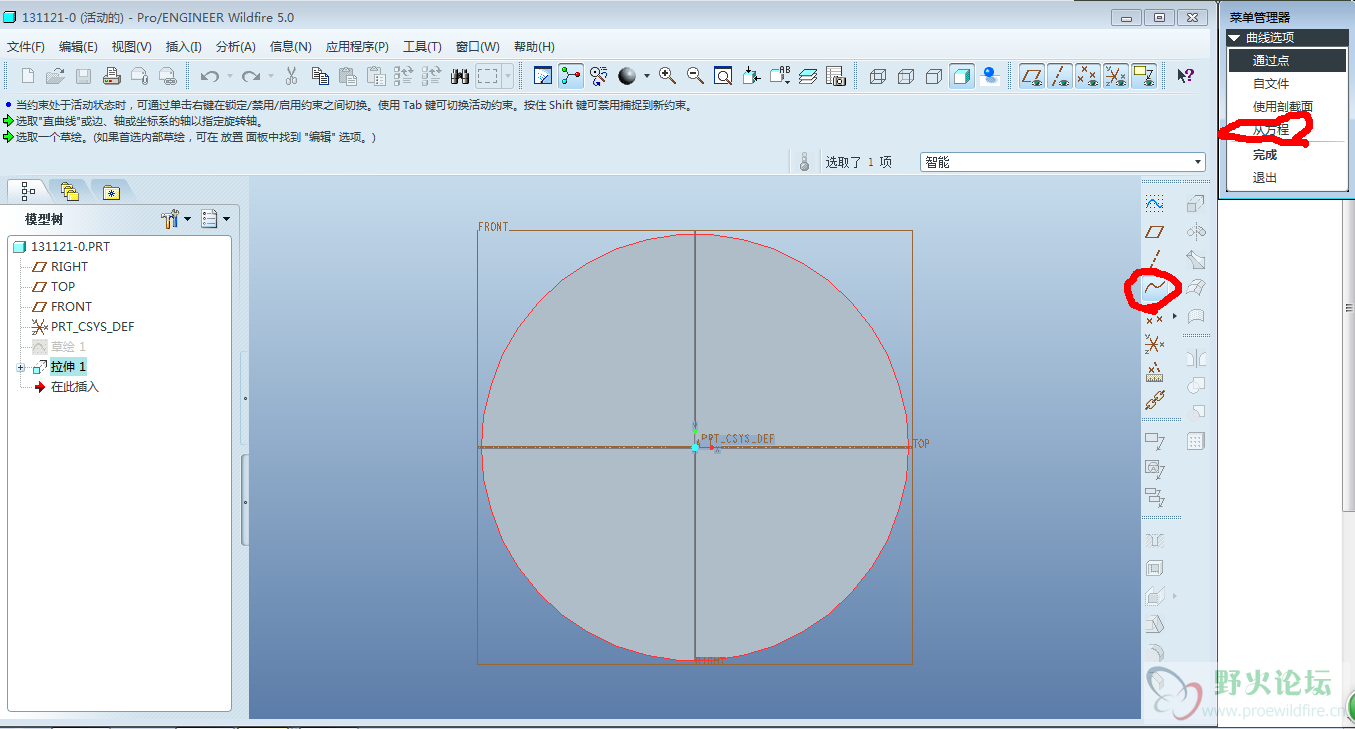Select the Datum point tool in right toolbar

[x=1154, y=317]
